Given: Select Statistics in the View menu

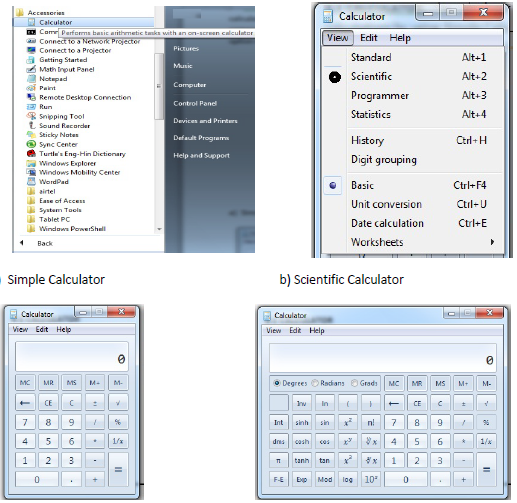Looking at the screenshot, I should [413, 115].
